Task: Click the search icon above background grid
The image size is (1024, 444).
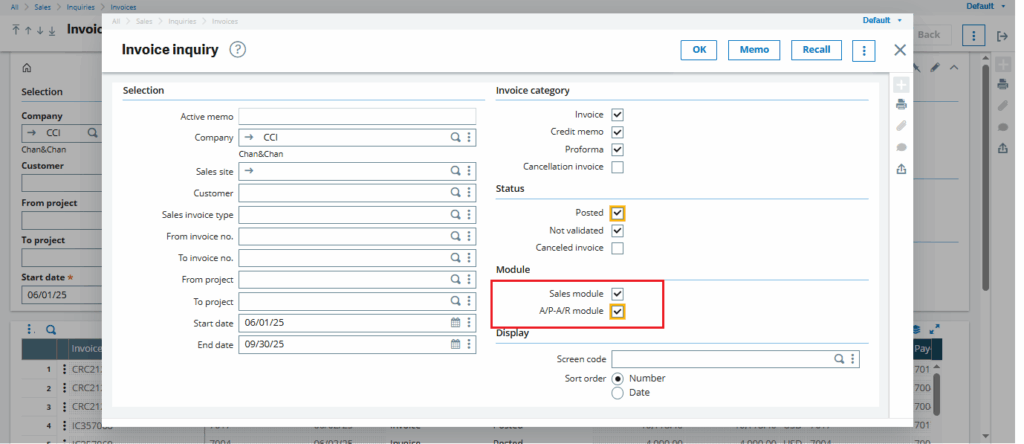Action: [52, 330]
